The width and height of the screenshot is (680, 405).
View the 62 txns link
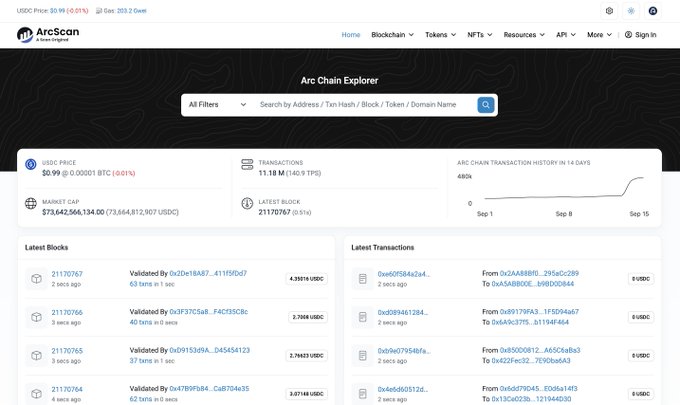141,399
